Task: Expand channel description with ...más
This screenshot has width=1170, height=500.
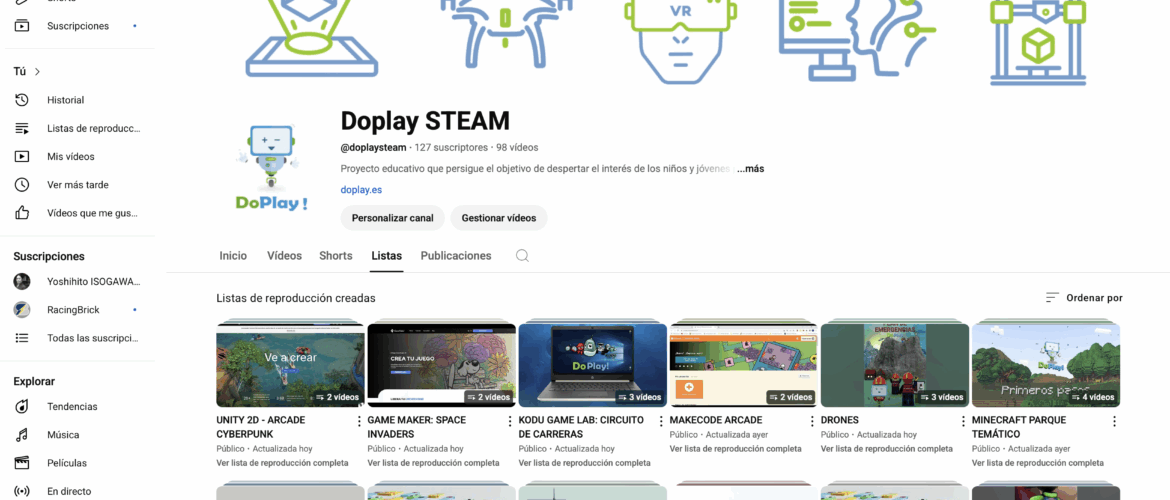Action: pos(750,169)
